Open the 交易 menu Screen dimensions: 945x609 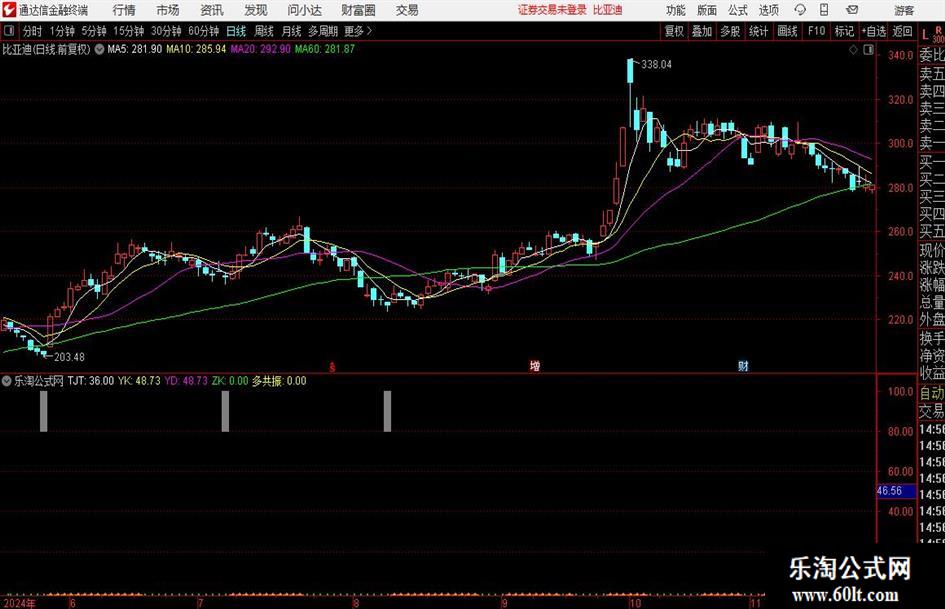(407, 10)
